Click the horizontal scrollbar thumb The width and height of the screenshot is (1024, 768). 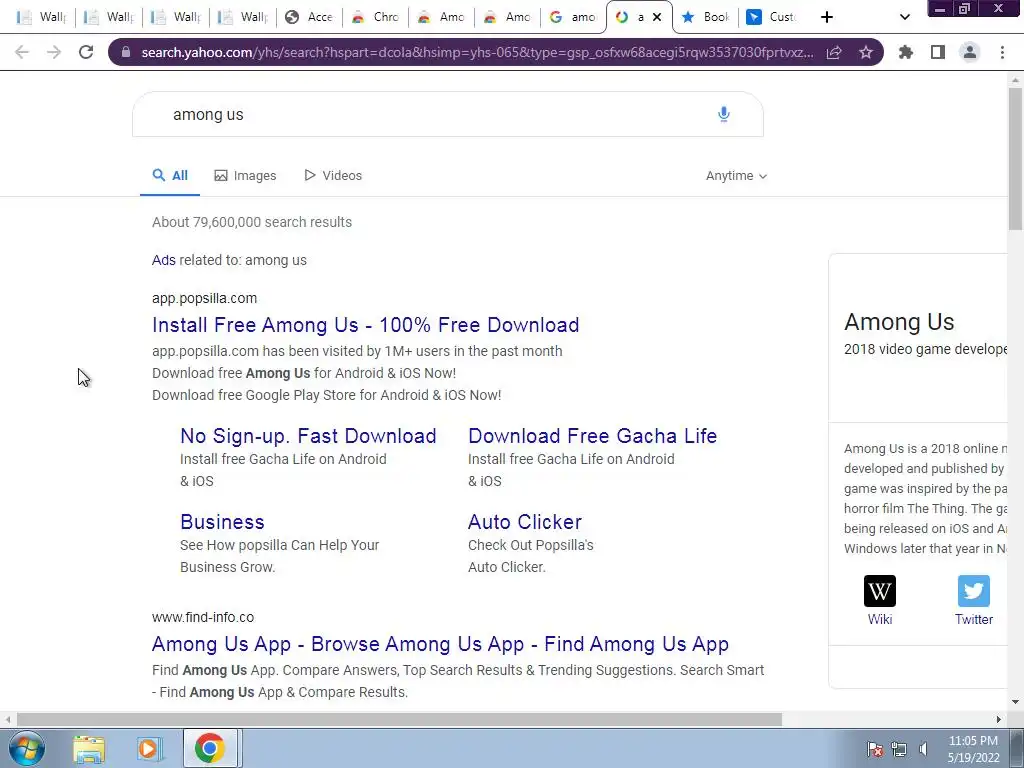click(x=399, y=720)
